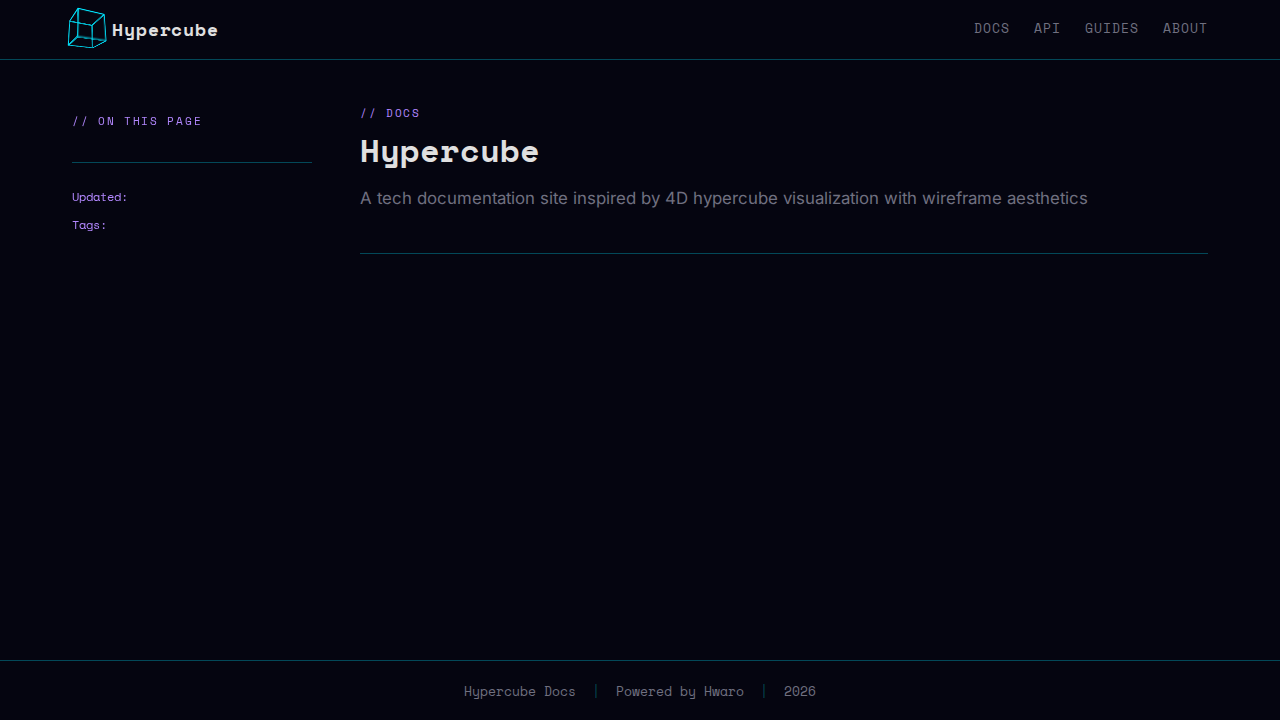Switch to the GUIDES section
The image size is (1280, 720).
(x=1111, y=28)
